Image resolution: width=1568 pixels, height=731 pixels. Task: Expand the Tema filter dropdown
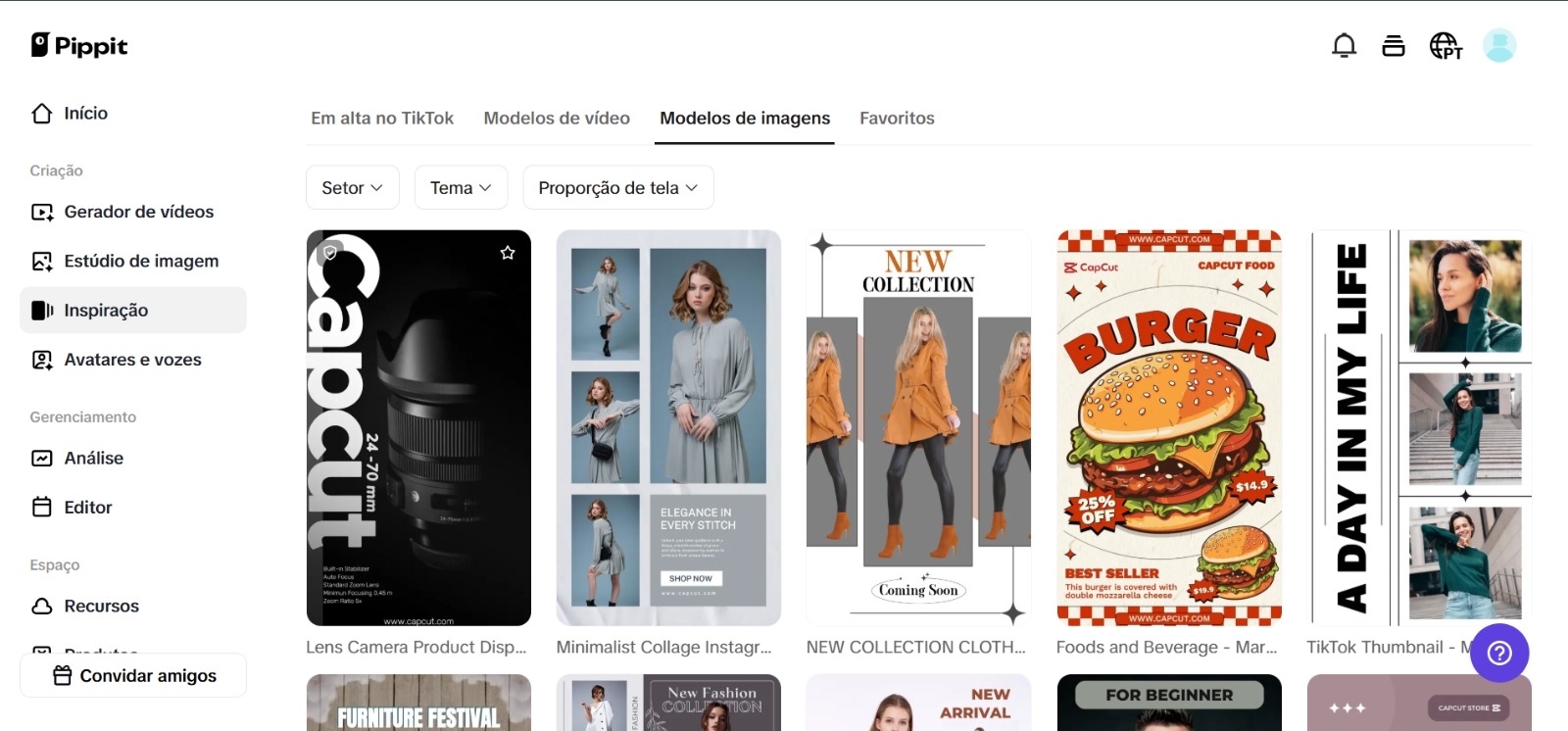[x=461, y=187]
